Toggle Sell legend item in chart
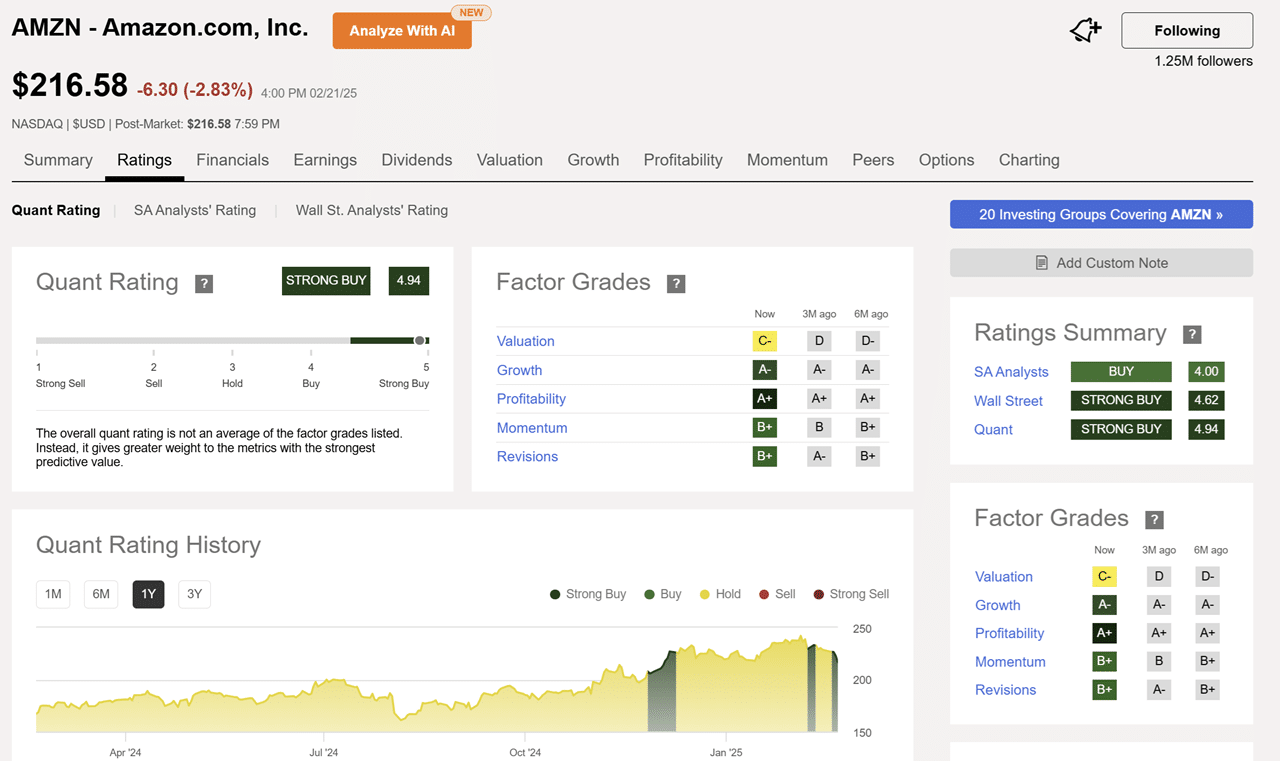The image size is (1280, 761). point(777,594)
